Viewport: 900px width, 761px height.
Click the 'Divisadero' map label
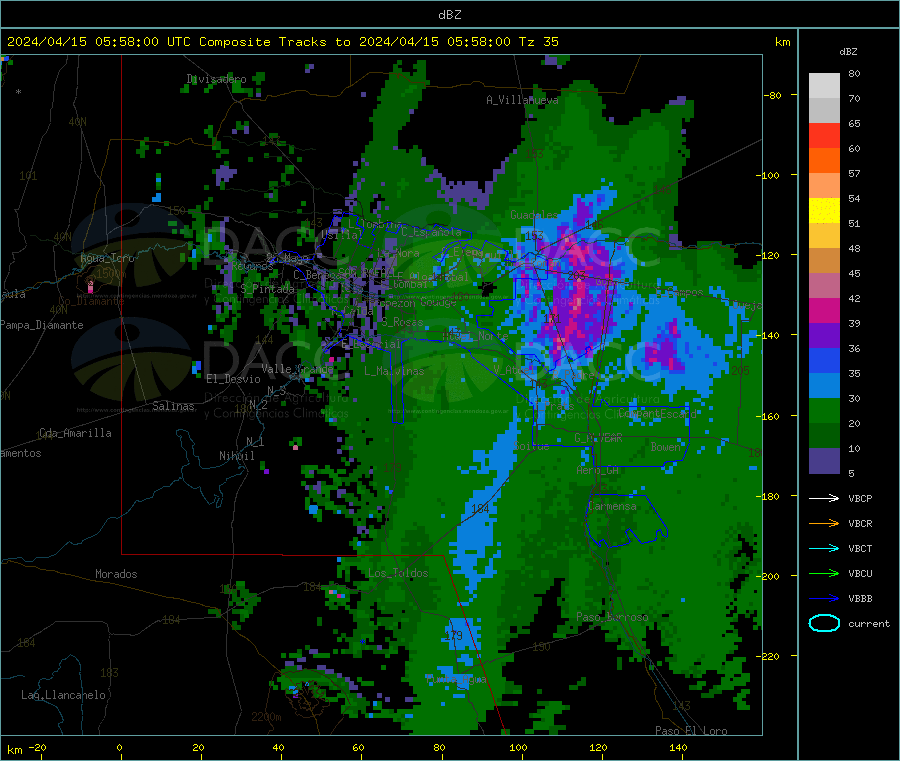216,79
